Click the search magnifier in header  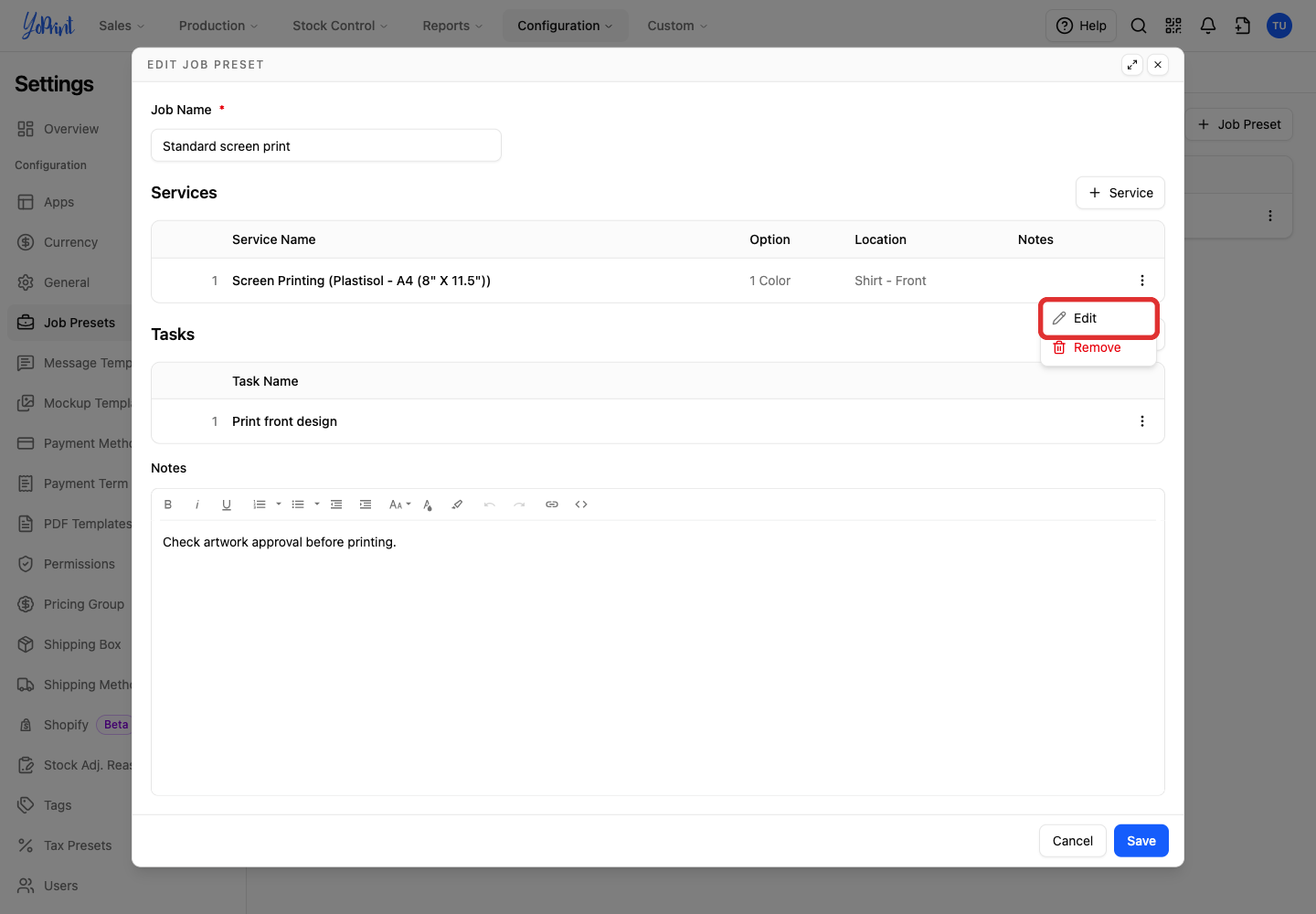[x=1139, y=26]
